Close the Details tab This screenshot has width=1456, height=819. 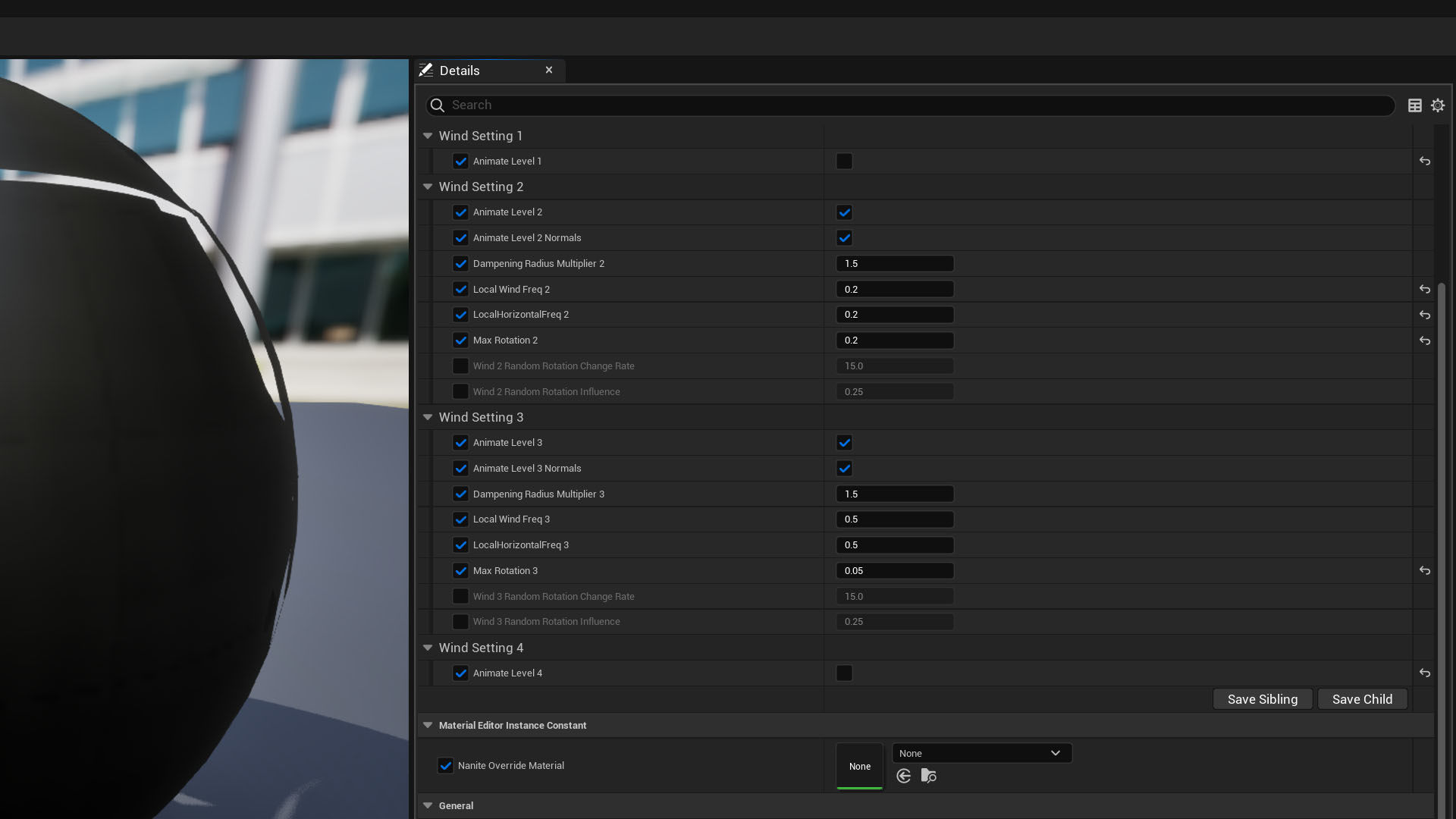pyautogui.click(x=549, y=70)
